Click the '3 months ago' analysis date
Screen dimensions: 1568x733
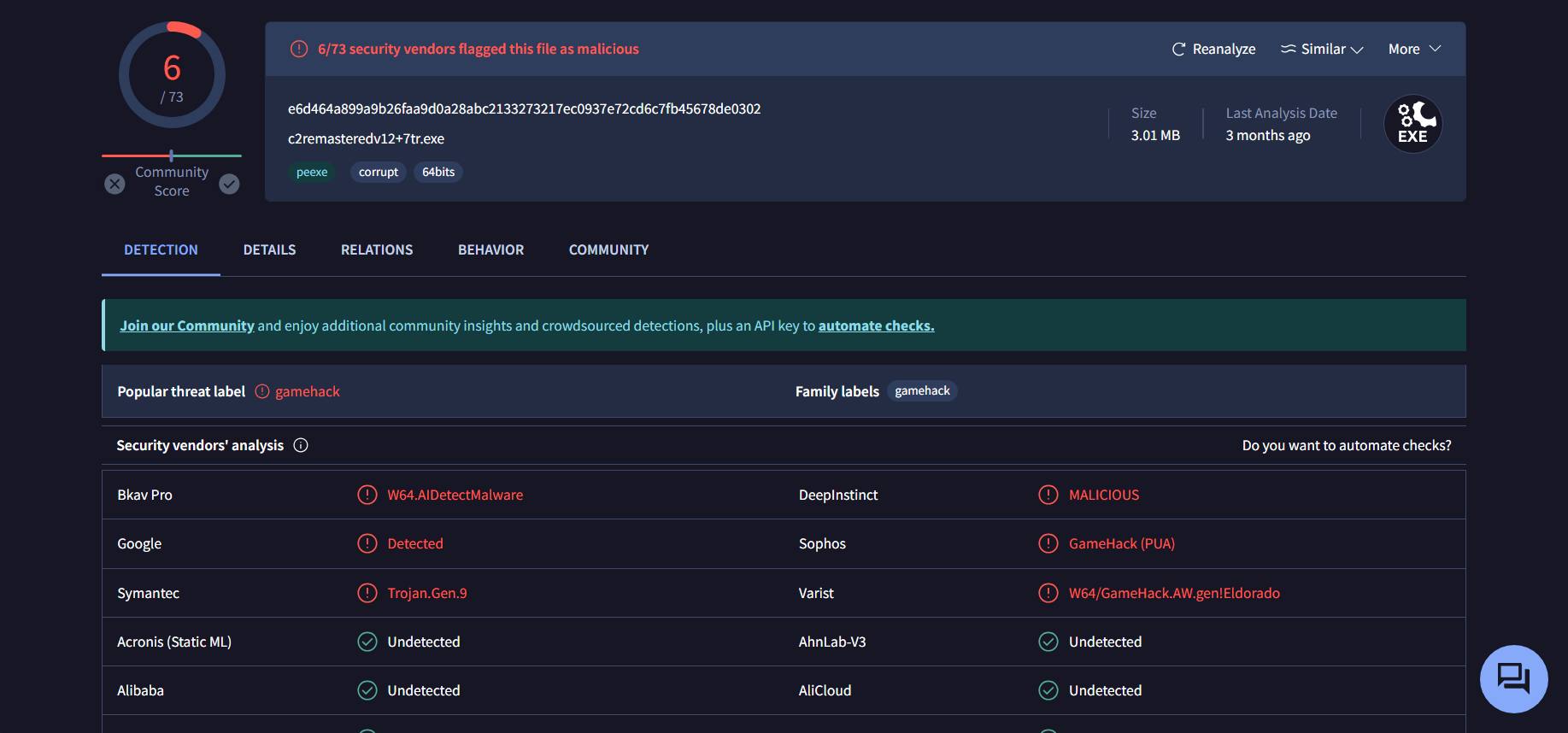coord(1268,136)
